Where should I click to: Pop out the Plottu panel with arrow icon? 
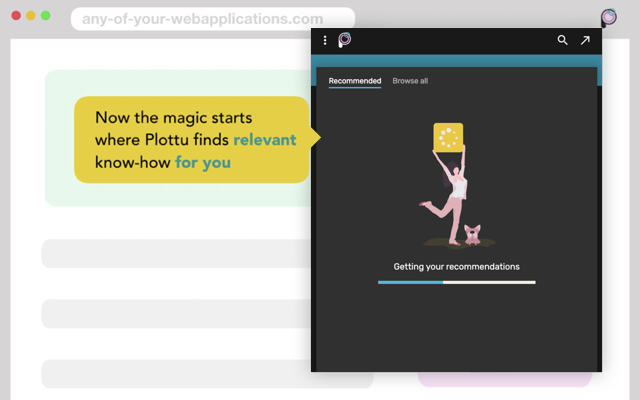tap(585, 40)
